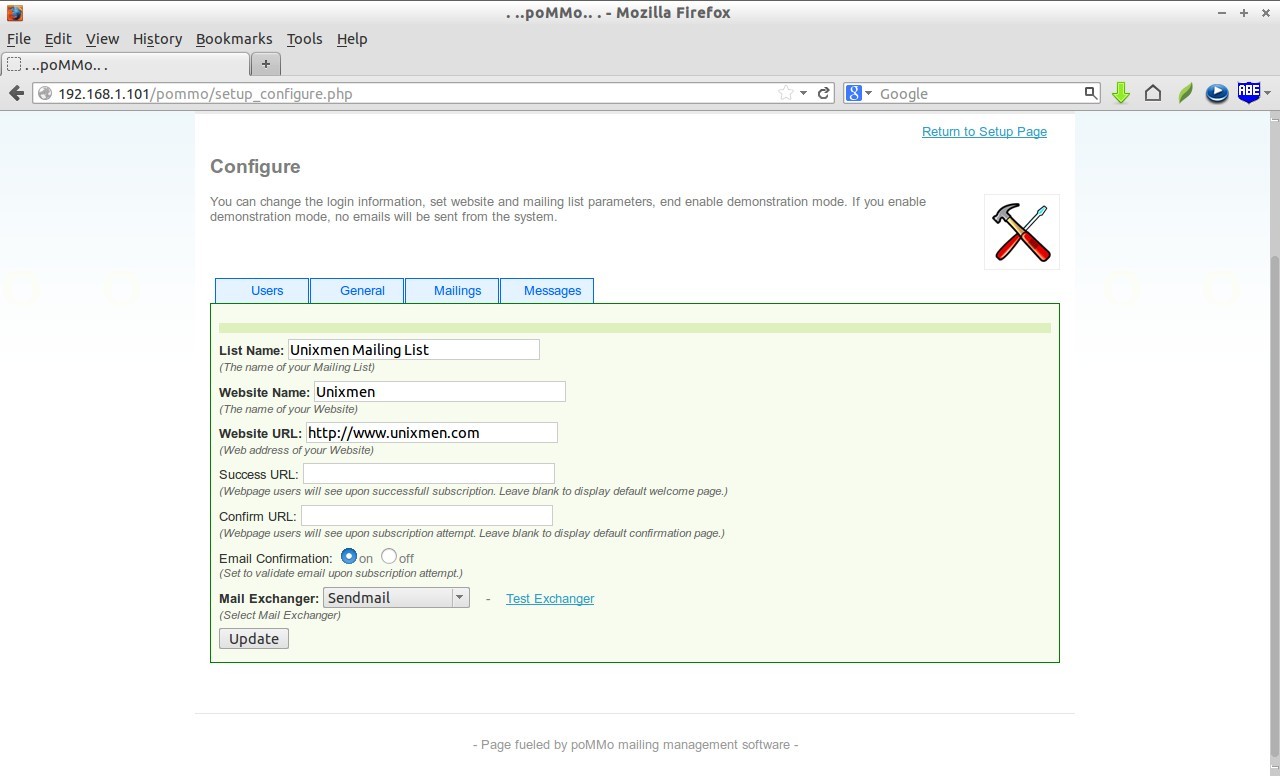Click the site identity globe icon
Screen dimensions: 1280x776
tap(45, 93)
